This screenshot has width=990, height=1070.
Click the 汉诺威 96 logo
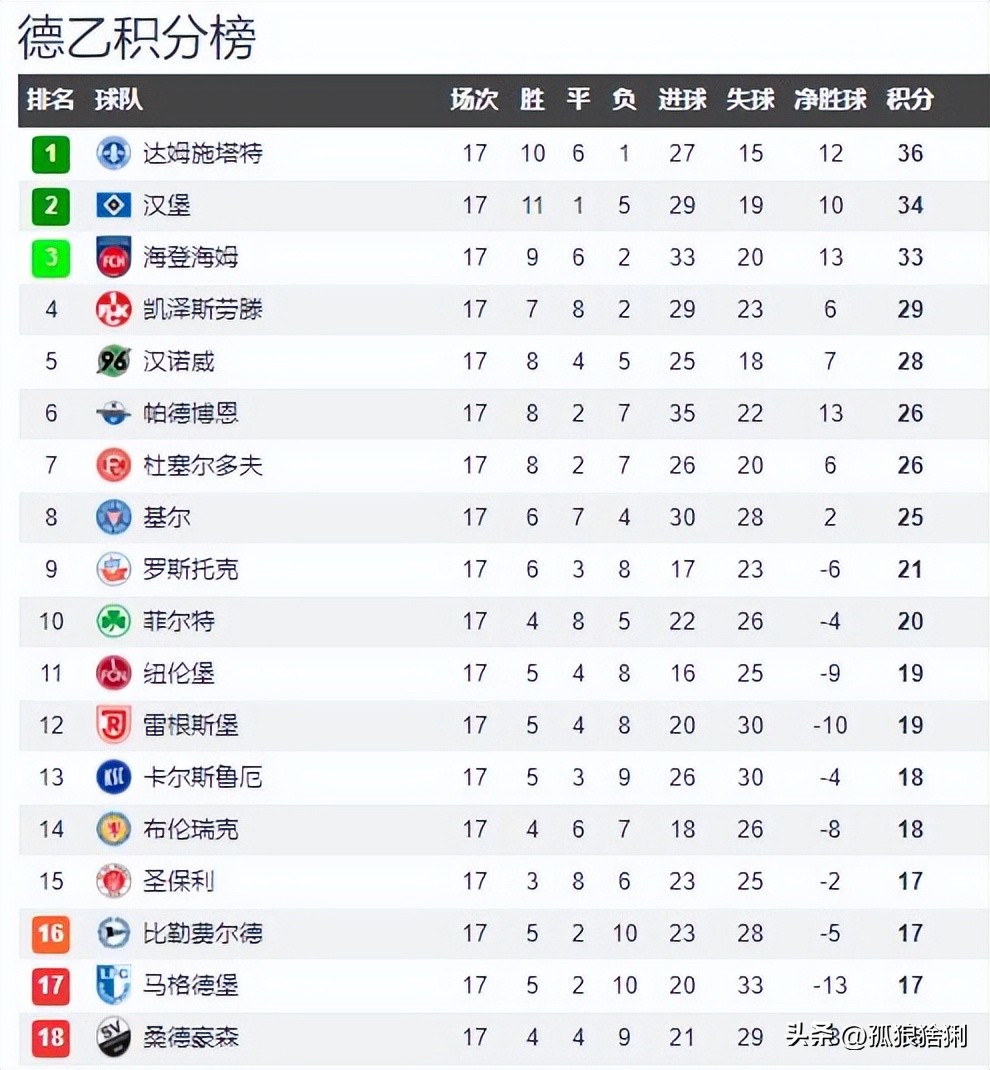(113, 361)
